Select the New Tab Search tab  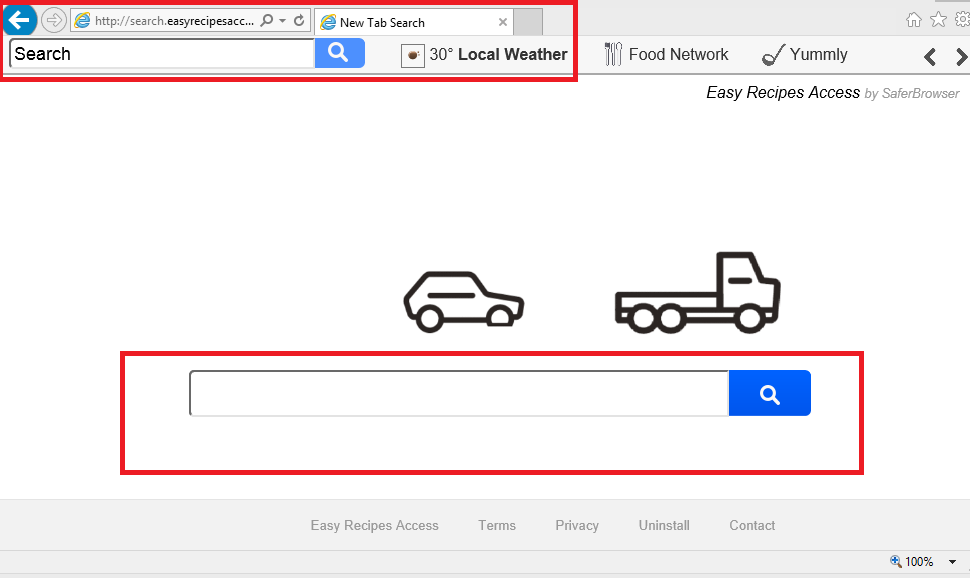click(x=413, y=22)
